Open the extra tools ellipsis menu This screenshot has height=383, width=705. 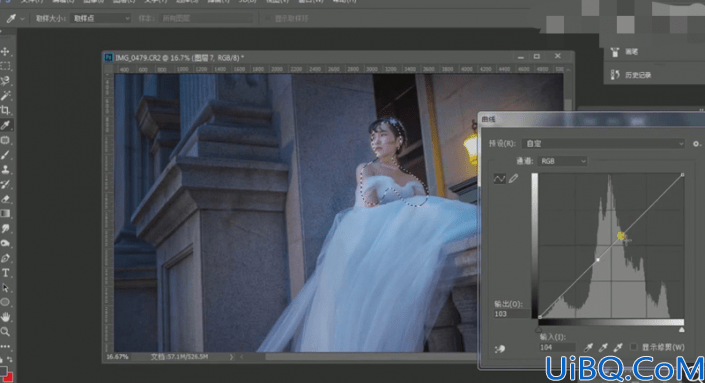click(x=5, y=347)
